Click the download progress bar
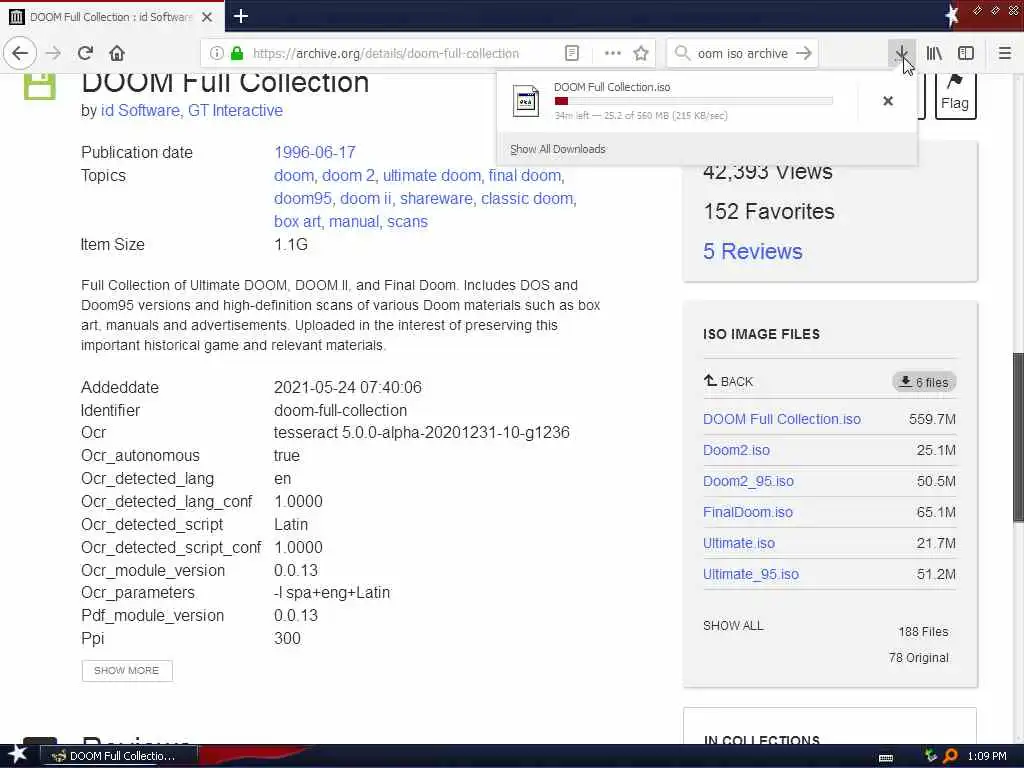 point(693,101)
